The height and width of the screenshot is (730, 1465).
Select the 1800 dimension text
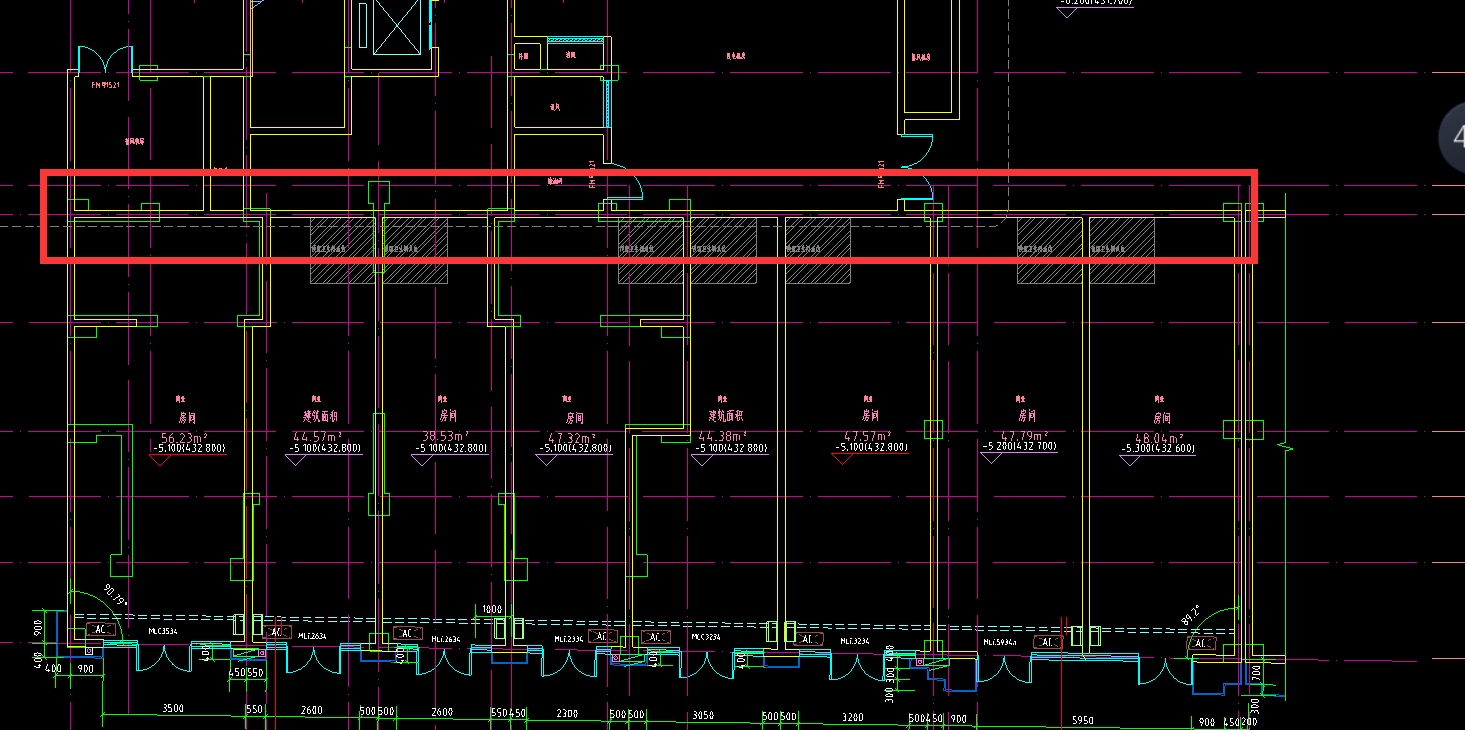click(x=492, y=609)
